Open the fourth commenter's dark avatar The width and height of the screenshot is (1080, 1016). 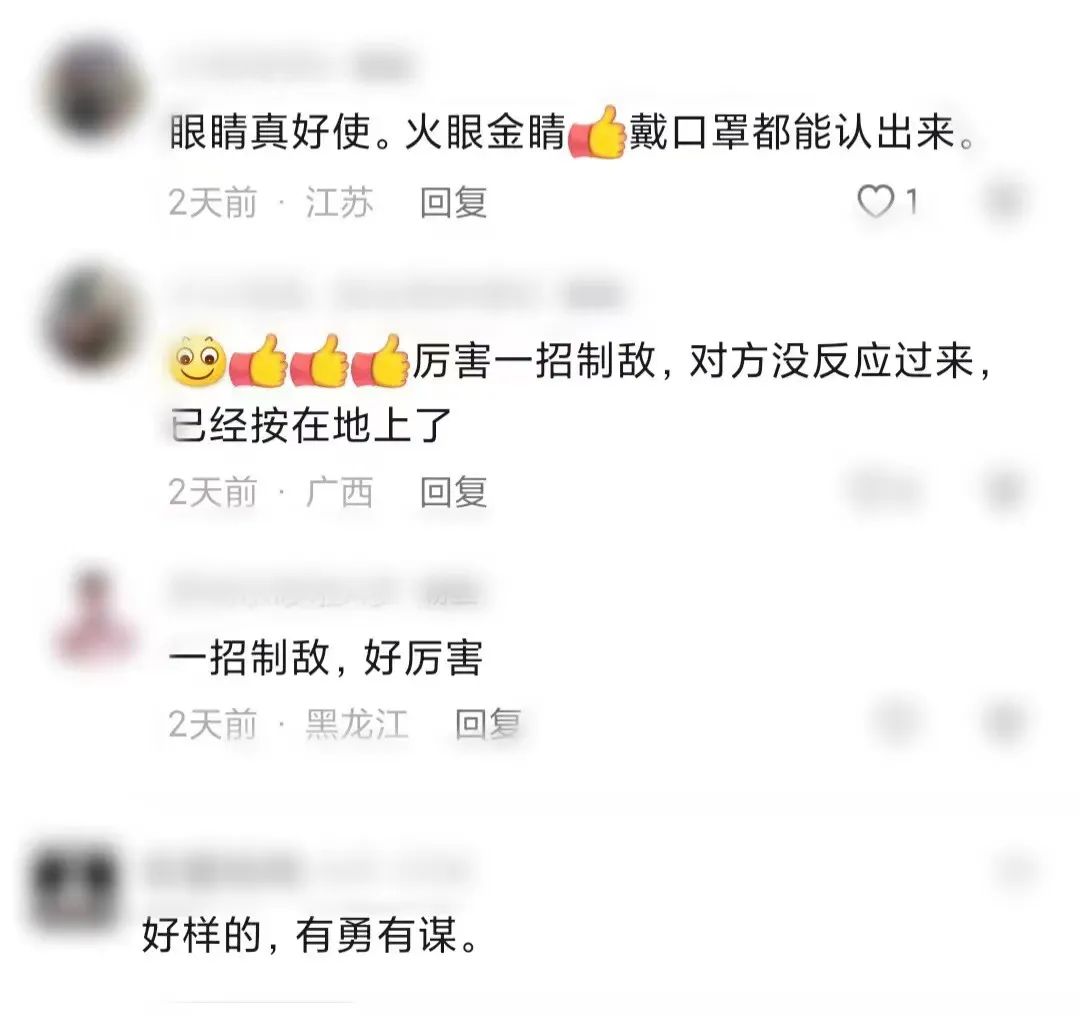tap(76, 890)
